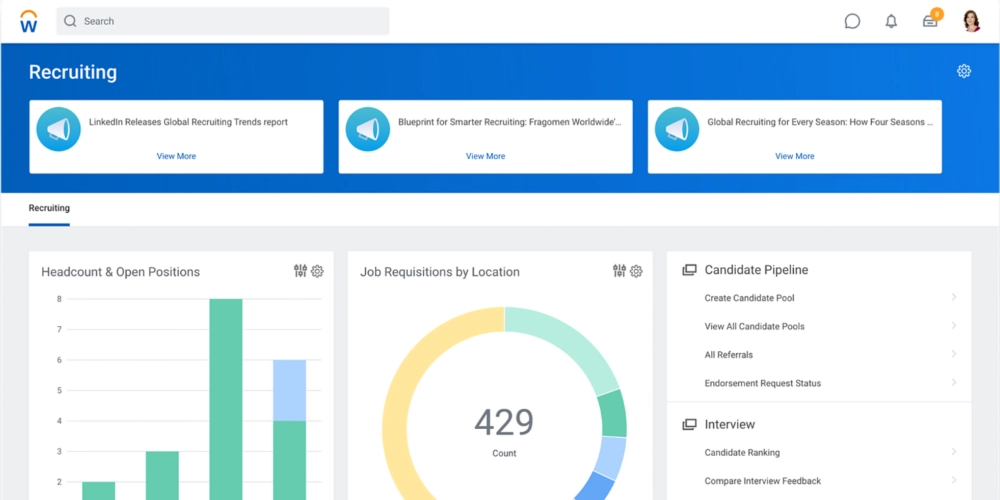Click megaphone icon of LinkedIn announcement

click(x=59, y=129)
